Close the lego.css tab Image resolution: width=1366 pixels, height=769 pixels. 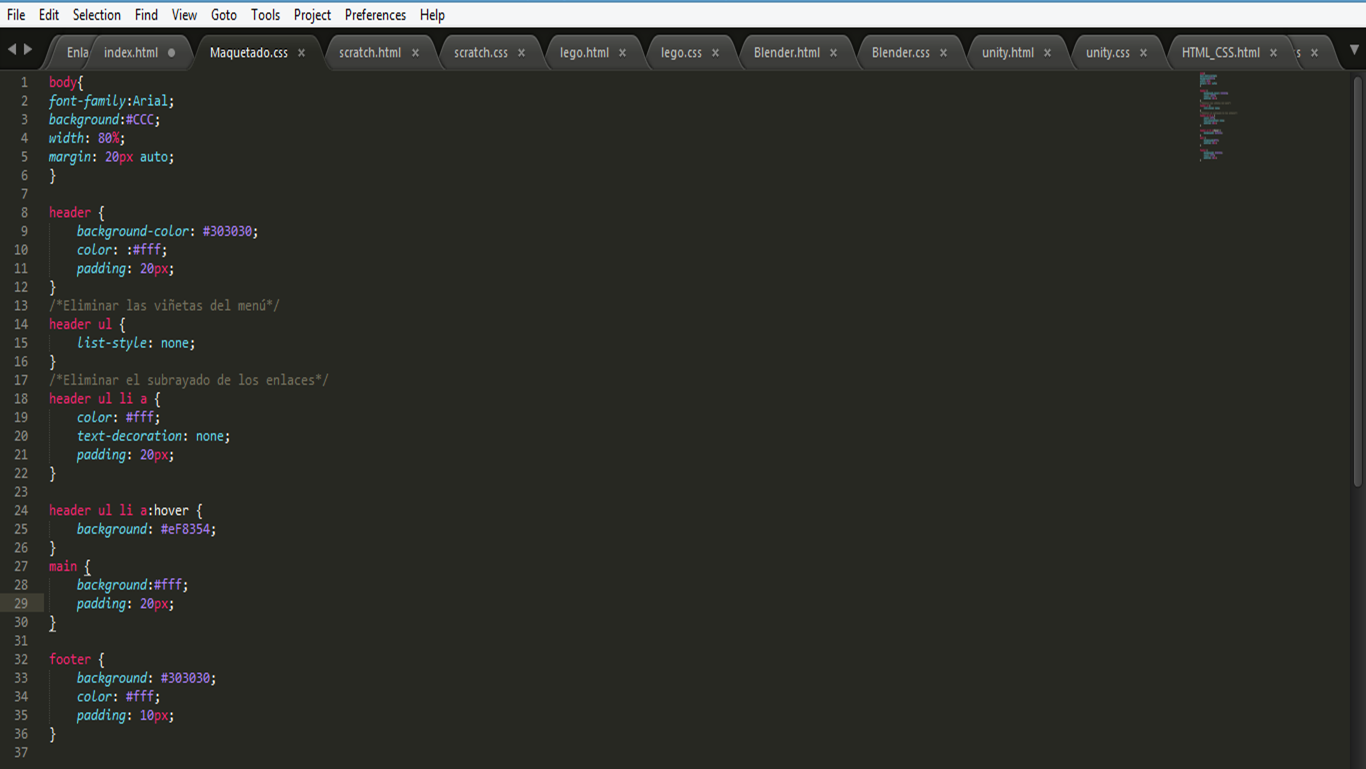coord(715,53)
